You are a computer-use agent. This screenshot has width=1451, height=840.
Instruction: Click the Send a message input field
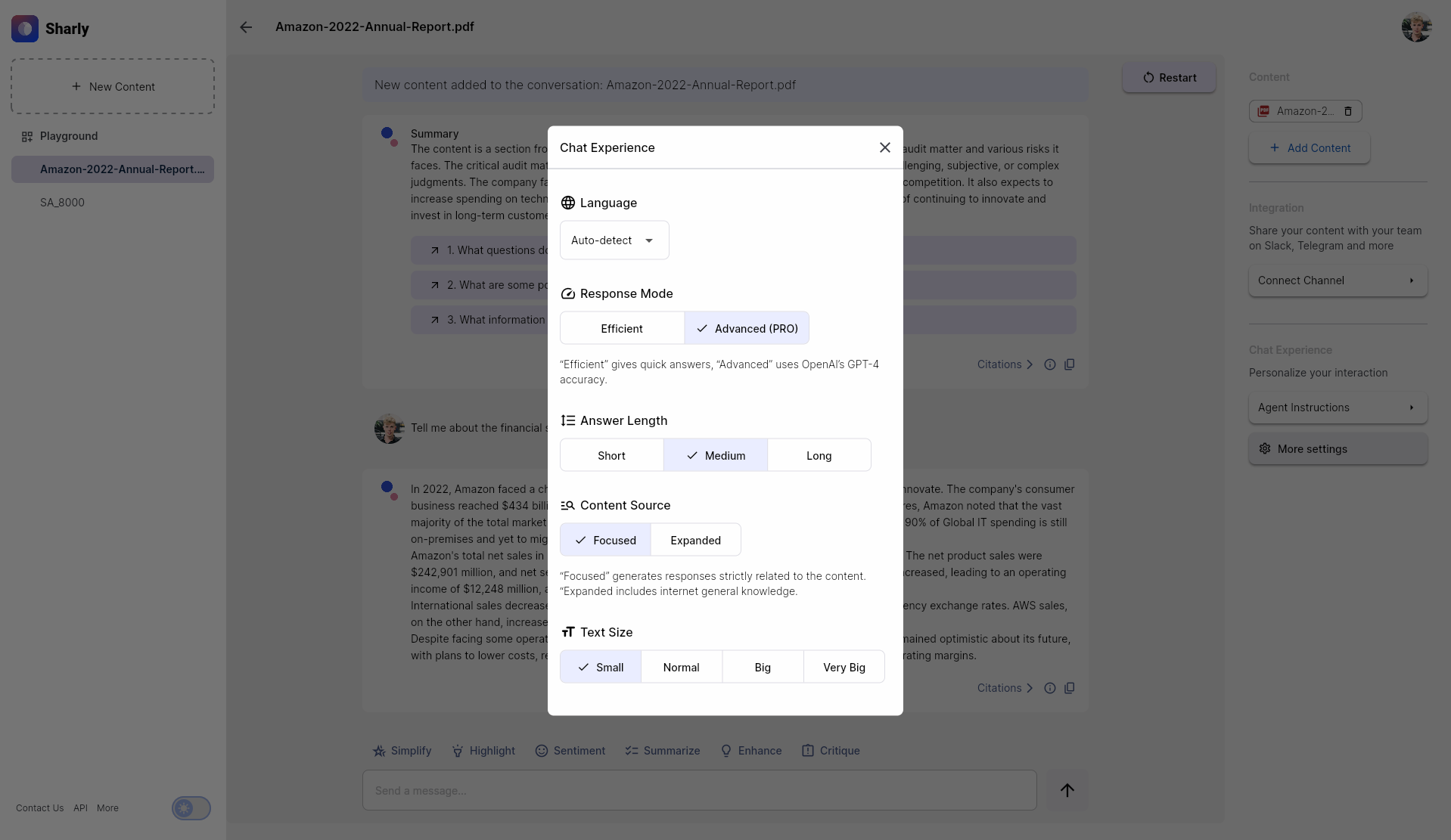(698, 790)
